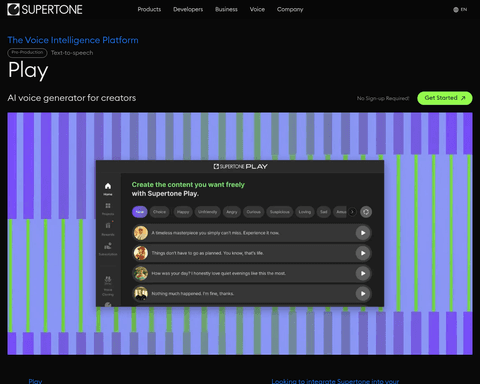This screenshot has height=384, width=480.
Task: Select the Loving emotion chip
Action: 305,212
